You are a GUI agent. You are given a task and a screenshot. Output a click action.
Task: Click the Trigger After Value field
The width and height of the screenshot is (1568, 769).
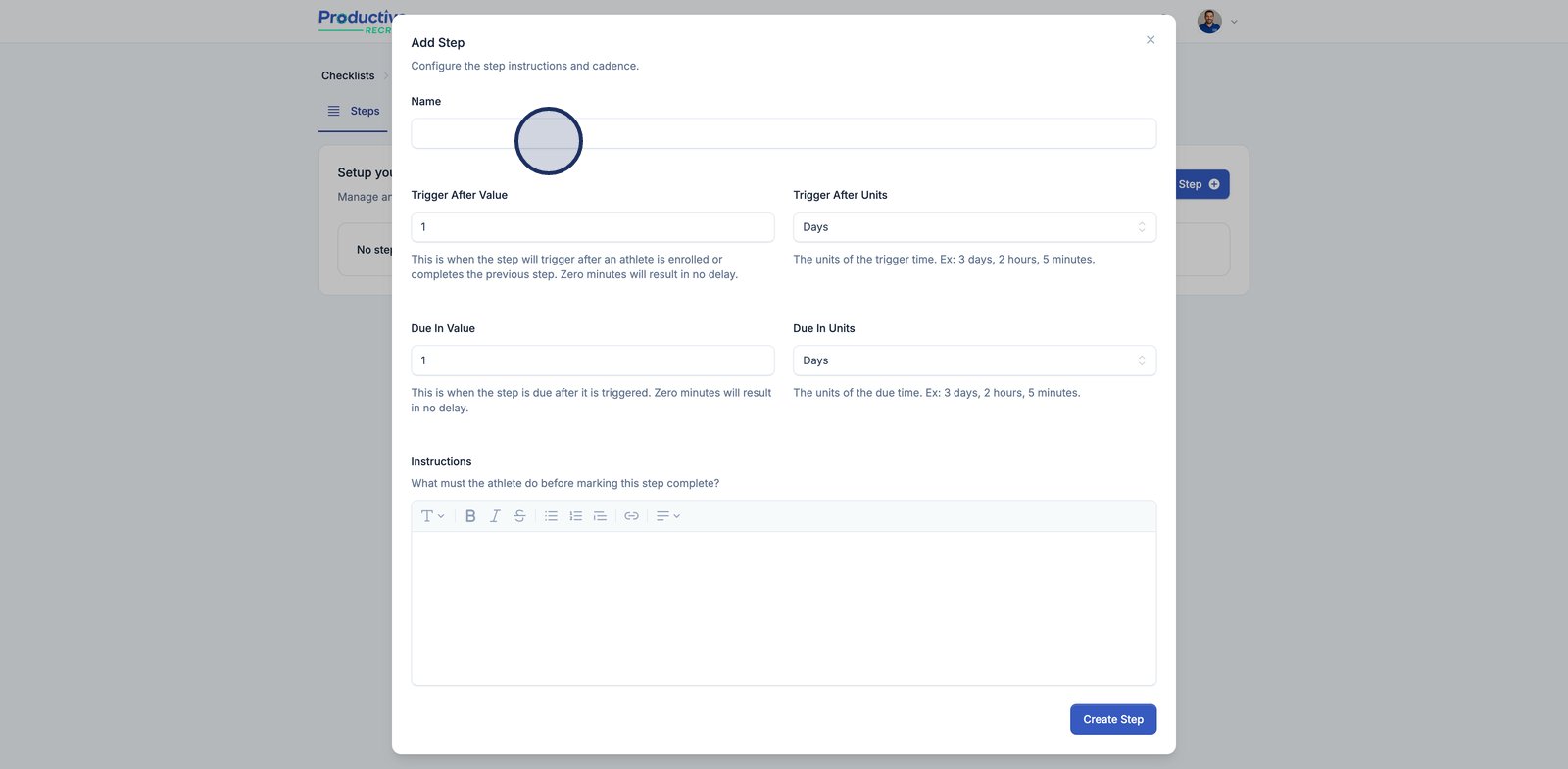(592, 227)
